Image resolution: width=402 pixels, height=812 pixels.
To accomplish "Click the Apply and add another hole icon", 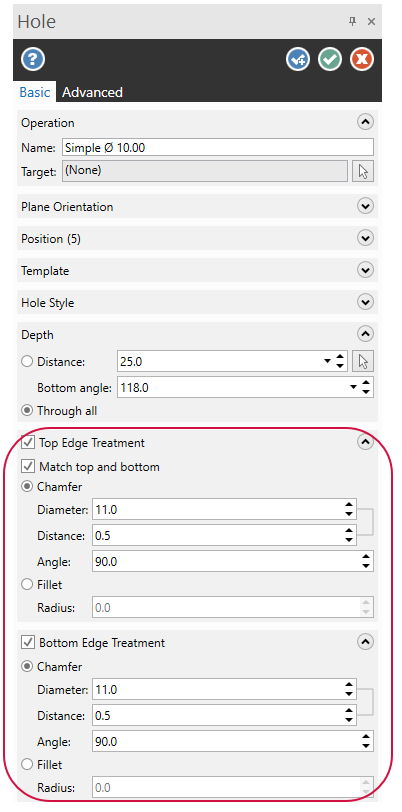I will pos(298,60).
